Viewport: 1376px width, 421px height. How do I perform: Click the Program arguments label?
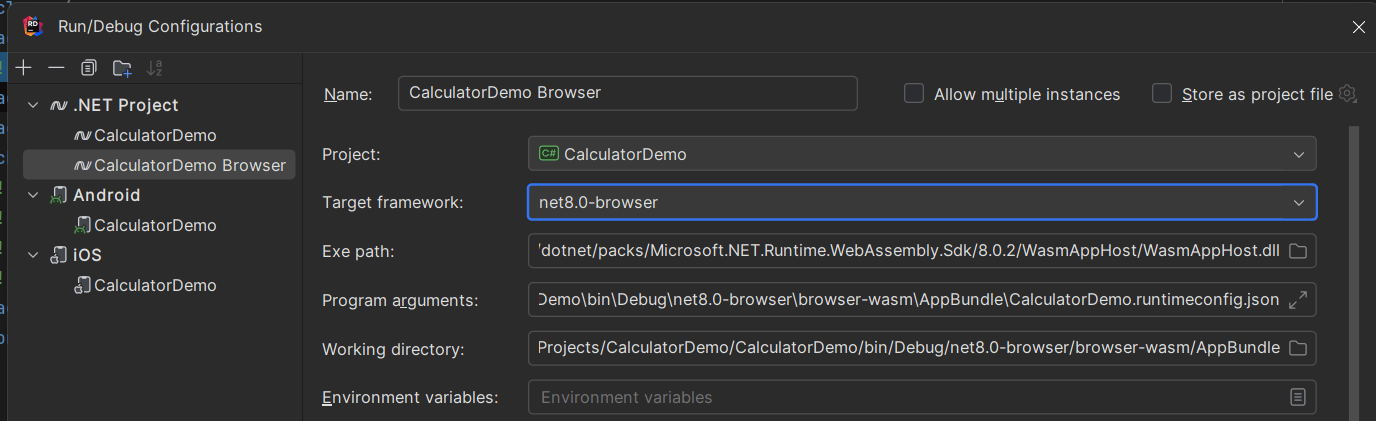pos(400,300)
